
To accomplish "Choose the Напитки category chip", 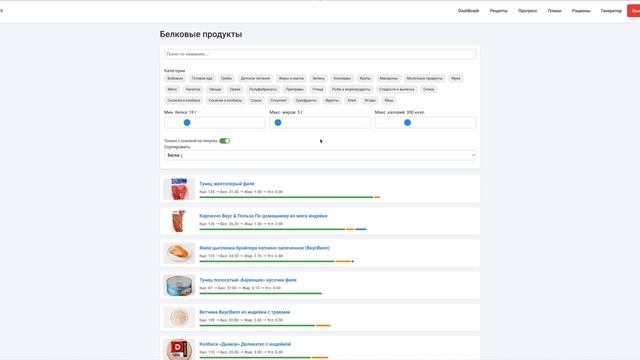I will pos(193,89).
